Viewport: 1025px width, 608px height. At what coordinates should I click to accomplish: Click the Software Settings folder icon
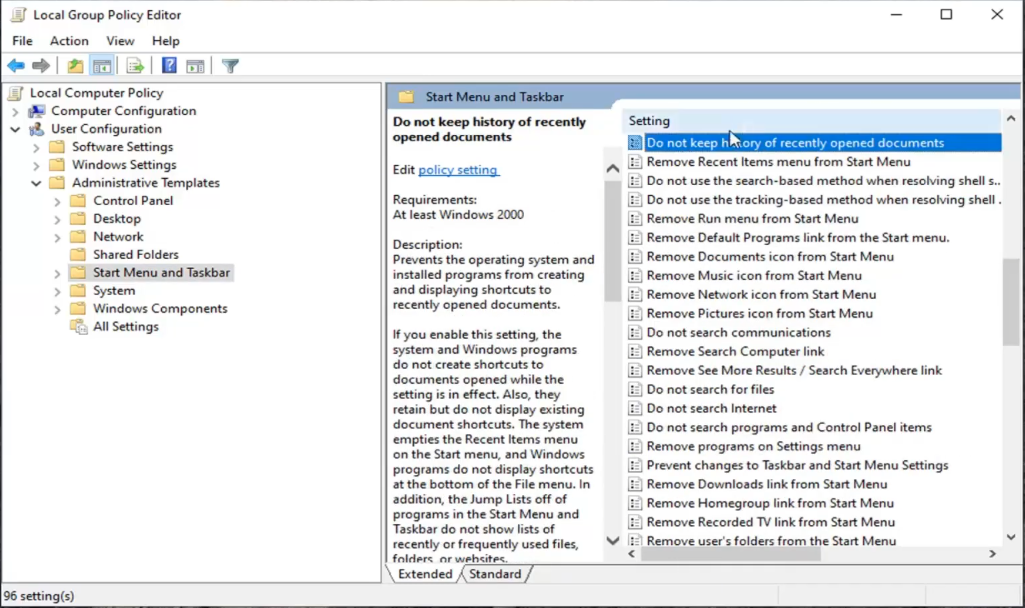tap(58, 146)
